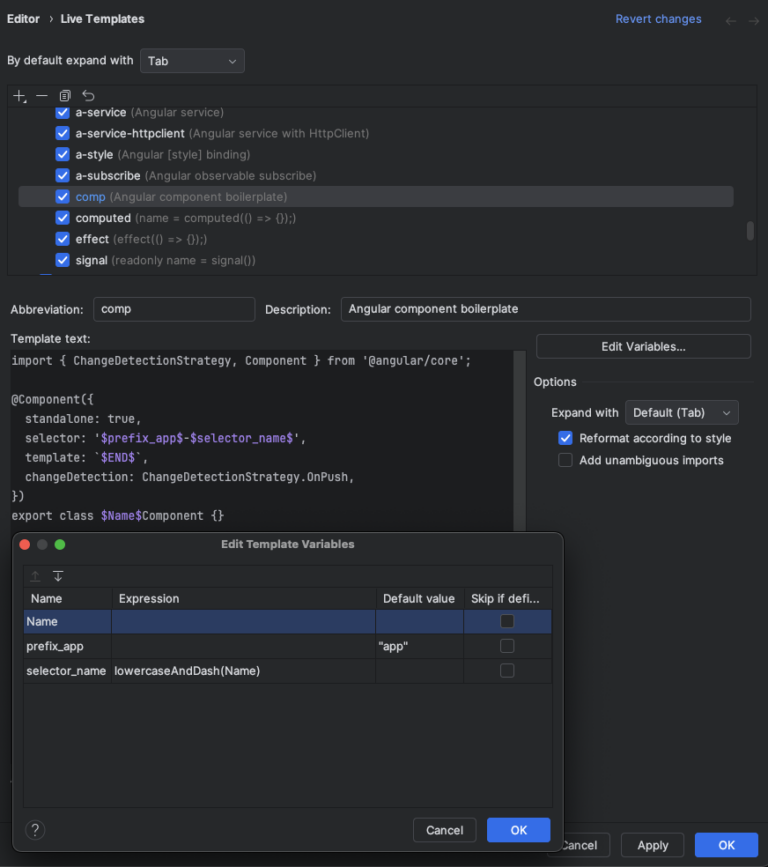Click the Revert changes link
768x867 pixels.
(658, 18)
